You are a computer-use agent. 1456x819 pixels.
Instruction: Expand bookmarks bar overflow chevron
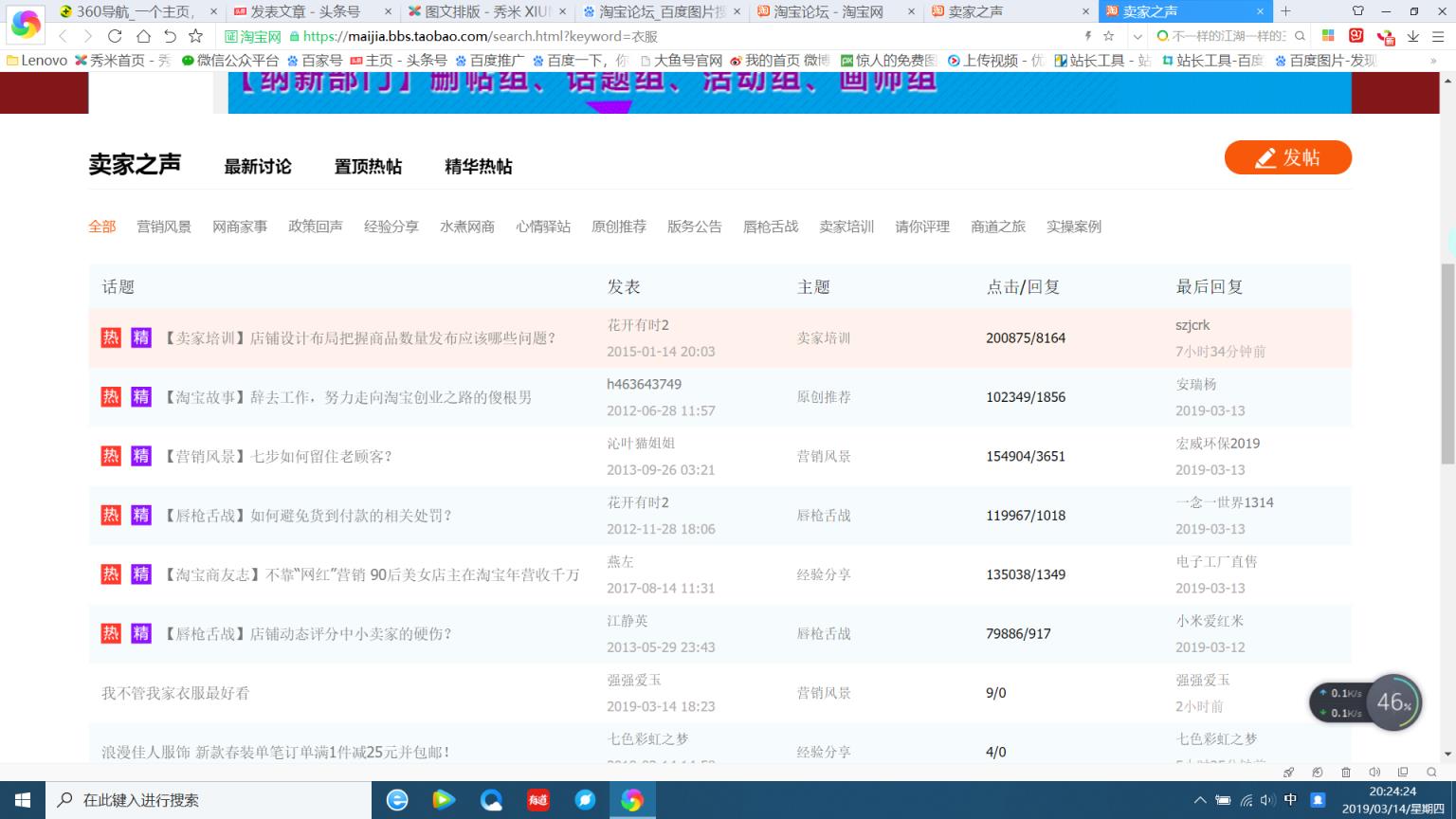click(1433, 61)
